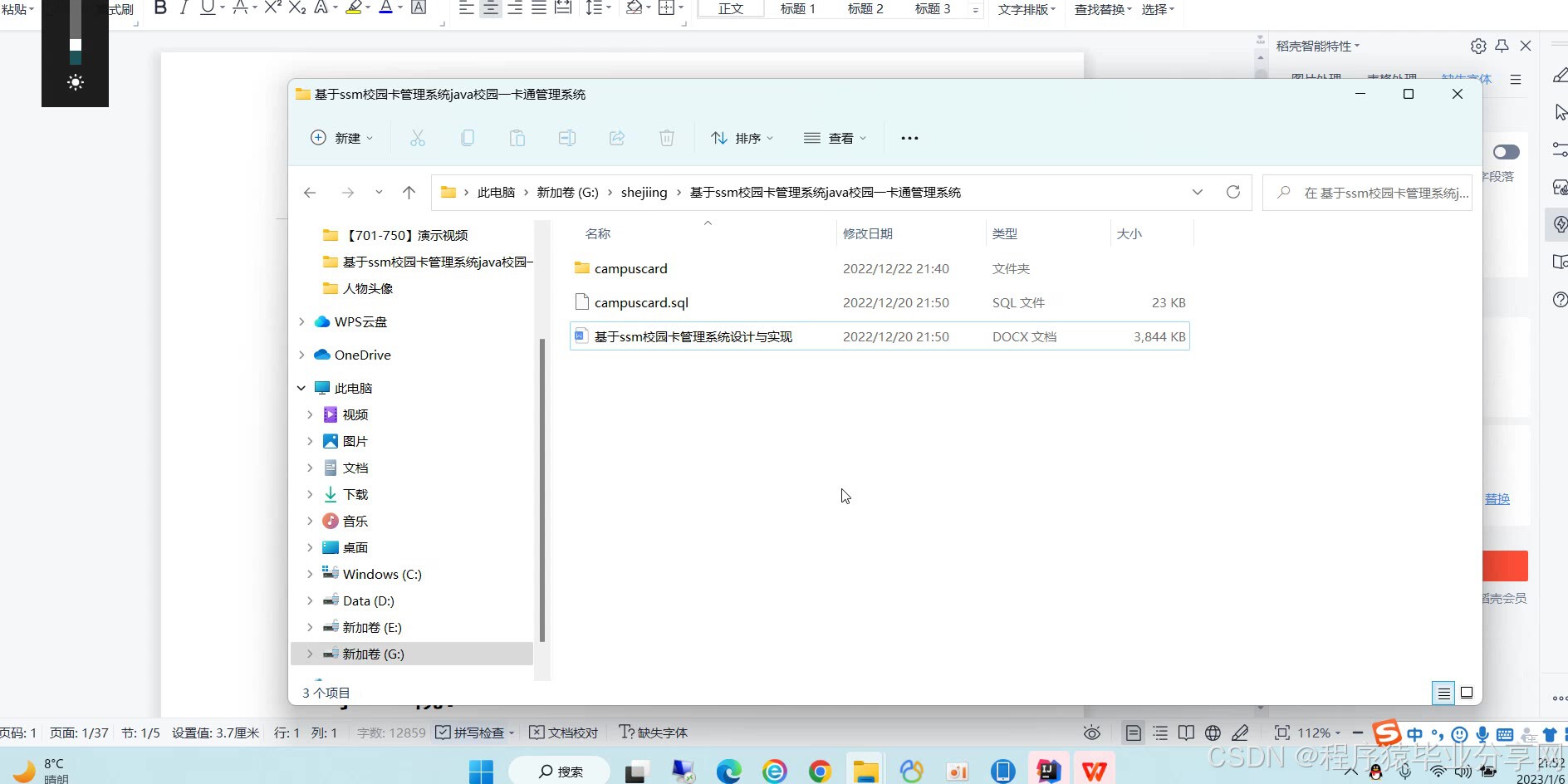Open the three-dots more options menu in Explorer
This screenshot has height=784, width=1568.
[909, 138]
